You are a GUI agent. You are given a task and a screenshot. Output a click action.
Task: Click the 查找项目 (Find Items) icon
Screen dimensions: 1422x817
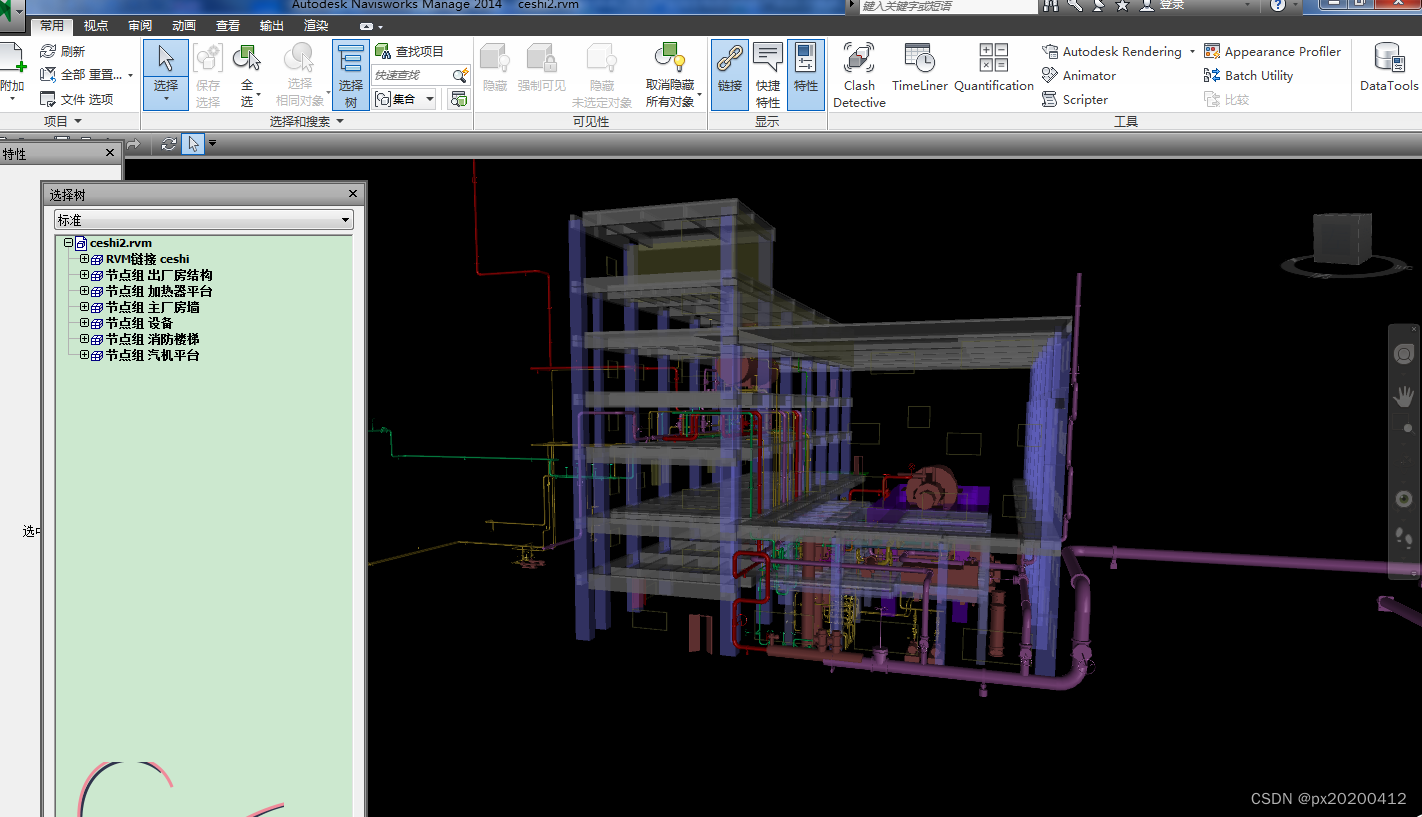point(385,50)
